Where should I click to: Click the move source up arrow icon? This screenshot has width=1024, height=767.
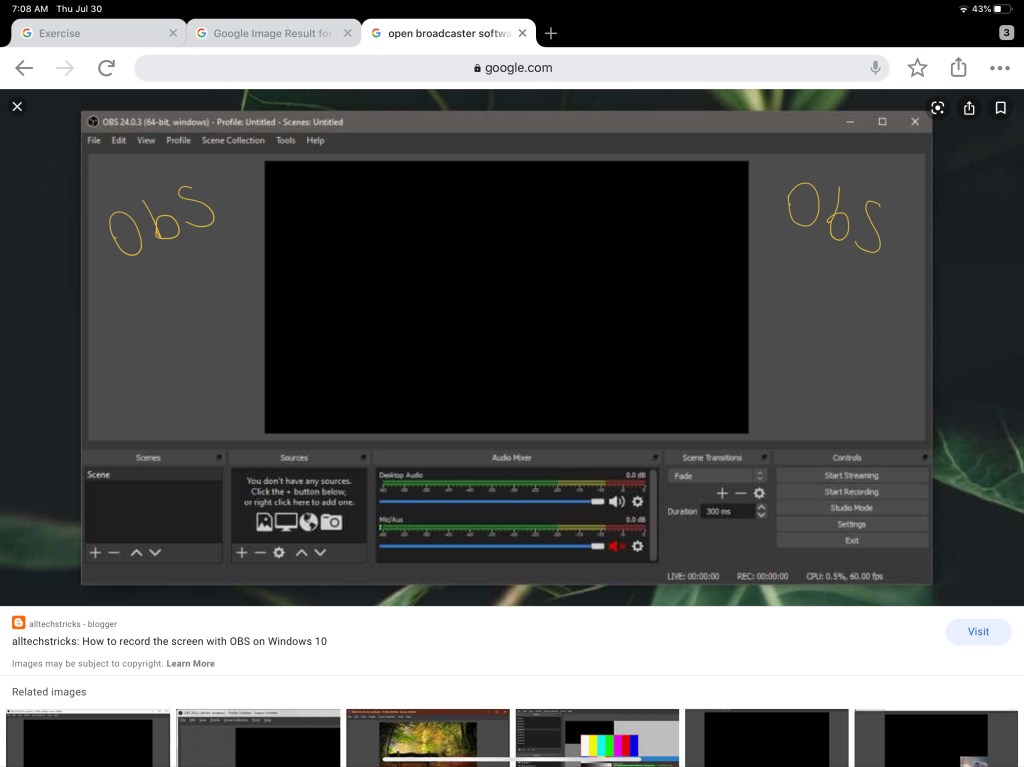pos(300,553)
